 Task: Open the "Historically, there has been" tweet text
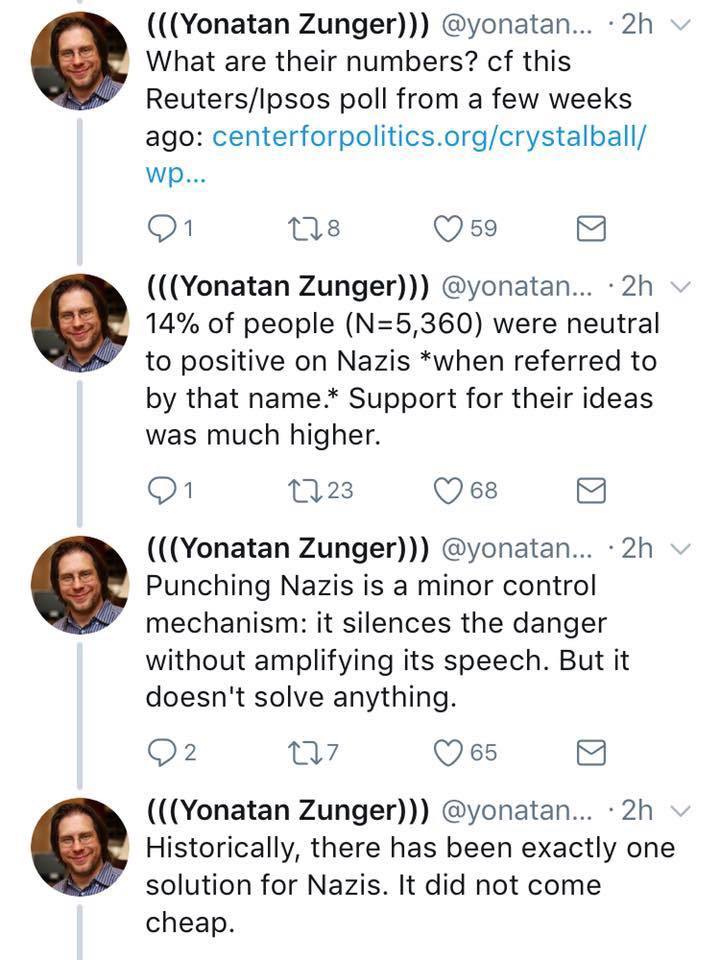[x=400, y=886]
